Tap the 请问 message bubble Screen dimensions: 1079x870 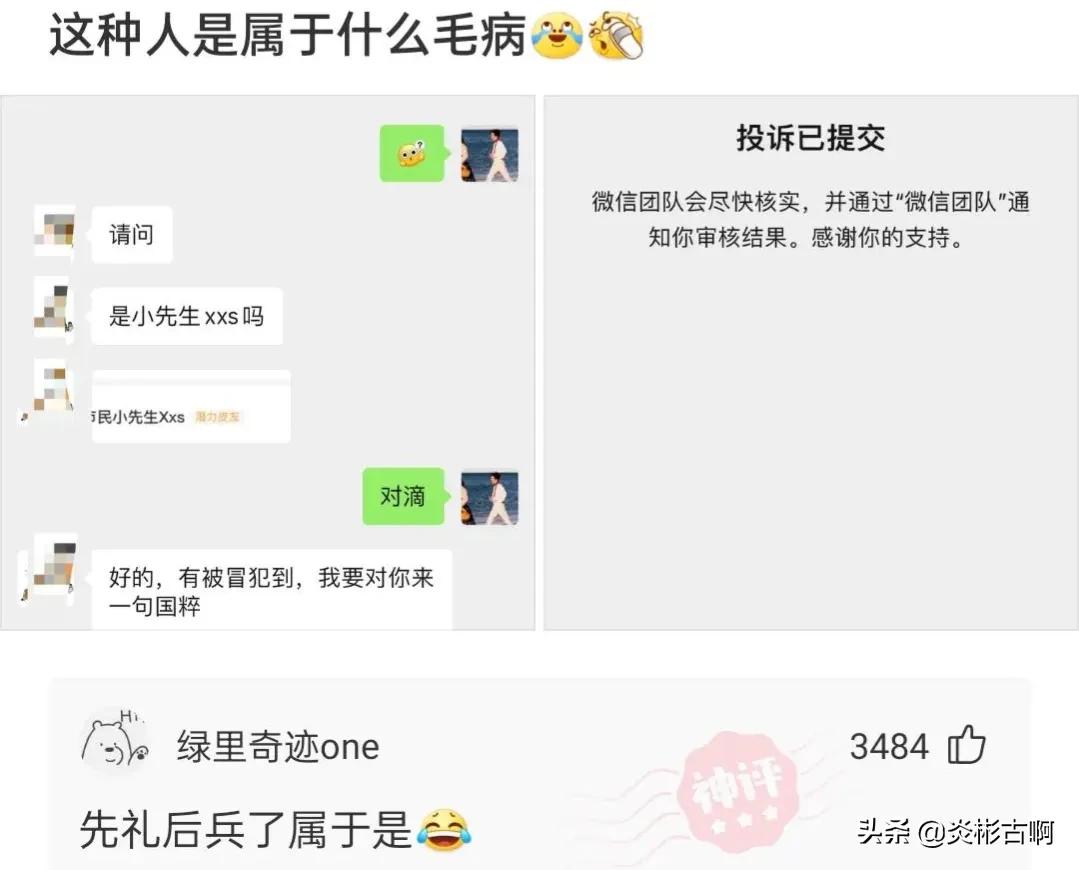(131, 234)
